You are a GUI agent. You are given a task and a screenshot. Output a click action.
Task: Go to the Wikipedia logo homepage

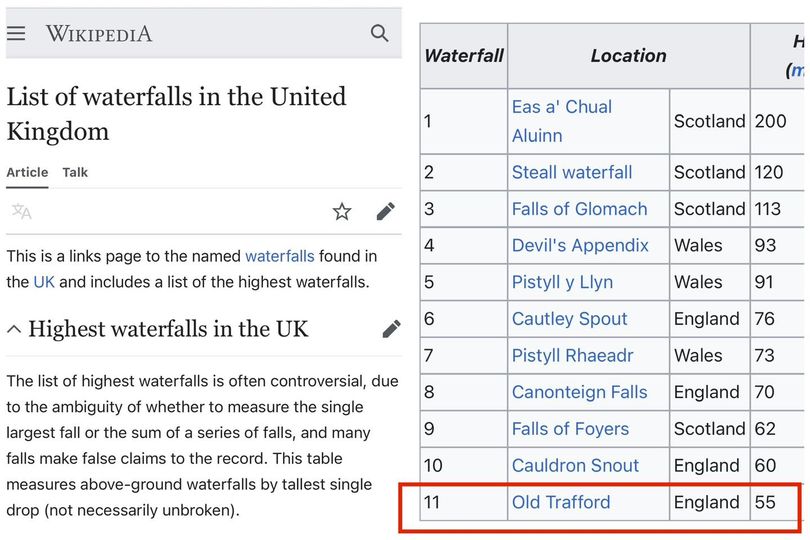99,34
